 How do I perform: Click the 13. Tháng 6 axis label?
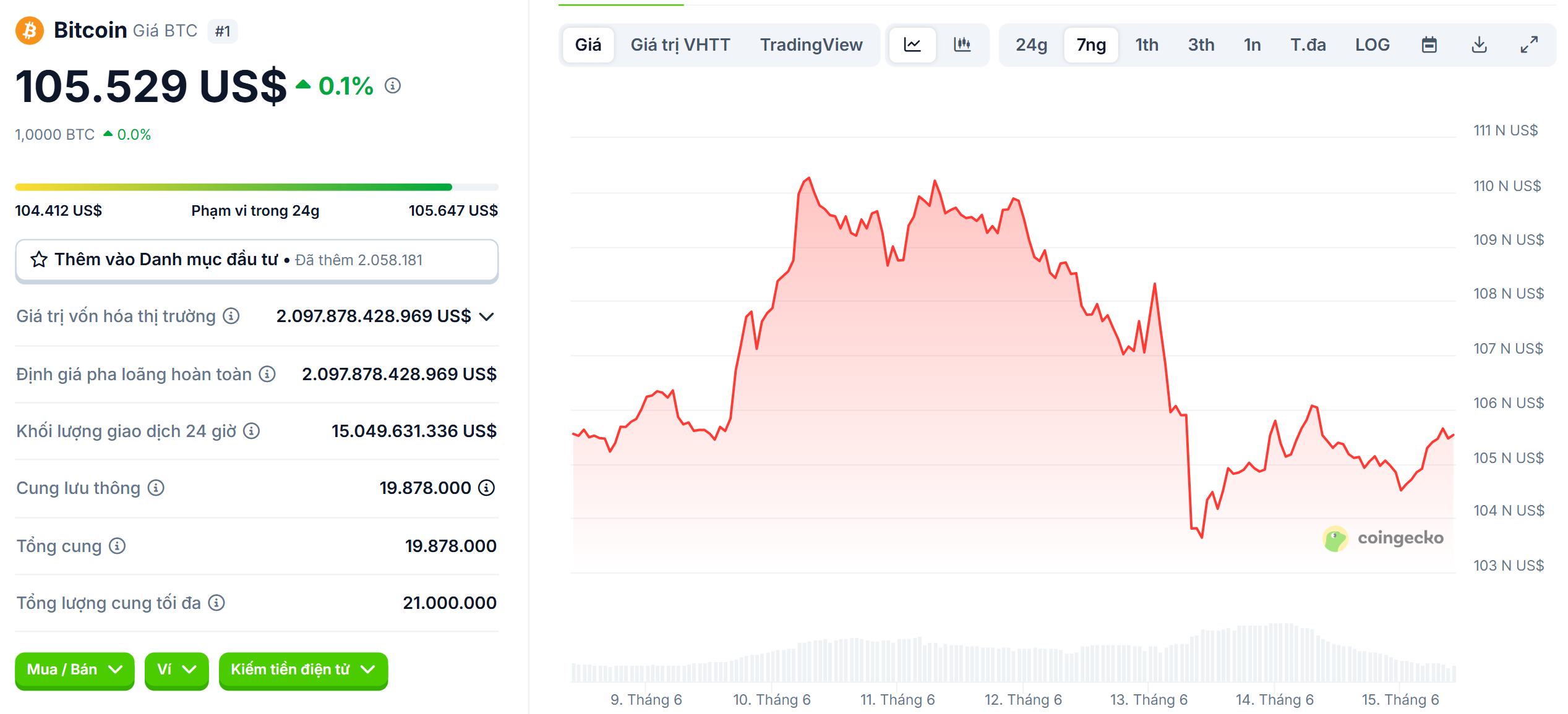point(1149,700)
